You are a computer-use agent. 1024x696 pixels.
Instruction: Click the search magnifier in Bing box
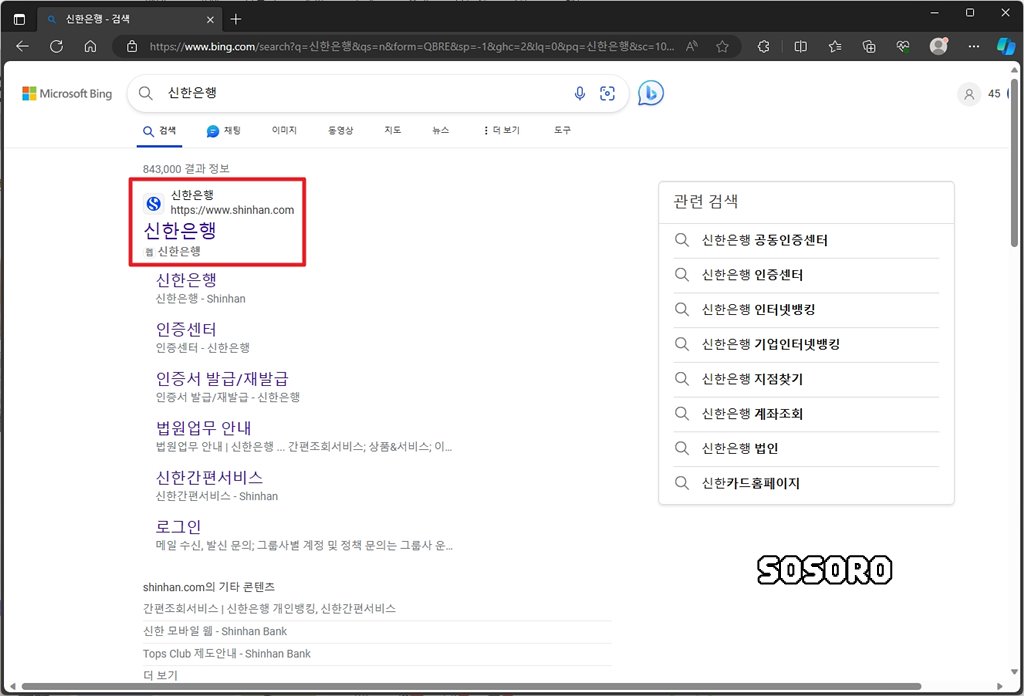(146, 93)
